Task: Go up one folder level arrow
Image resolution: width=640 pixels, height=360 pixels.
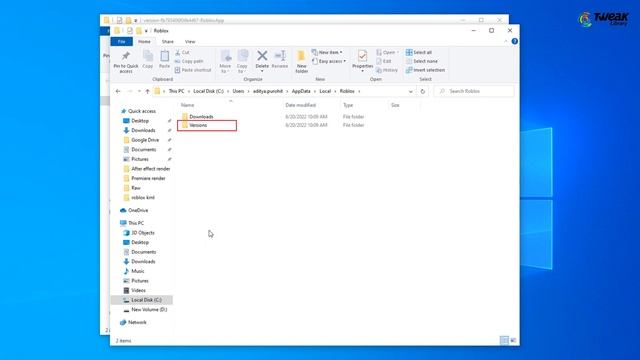Action: pyautogui.click(x=147, y=91)
